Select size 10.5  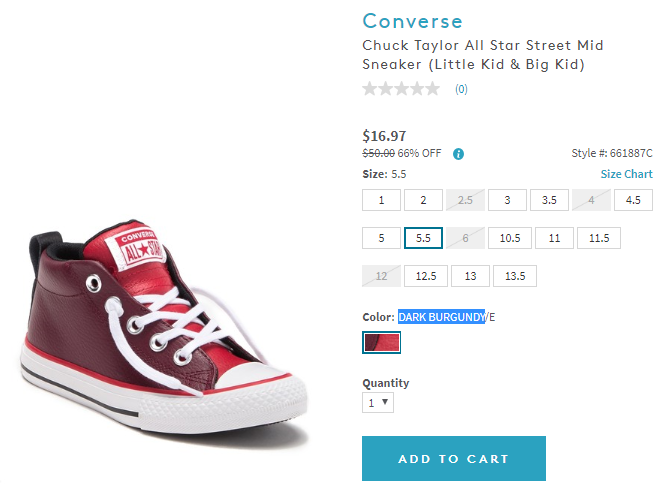click(507, 238)
